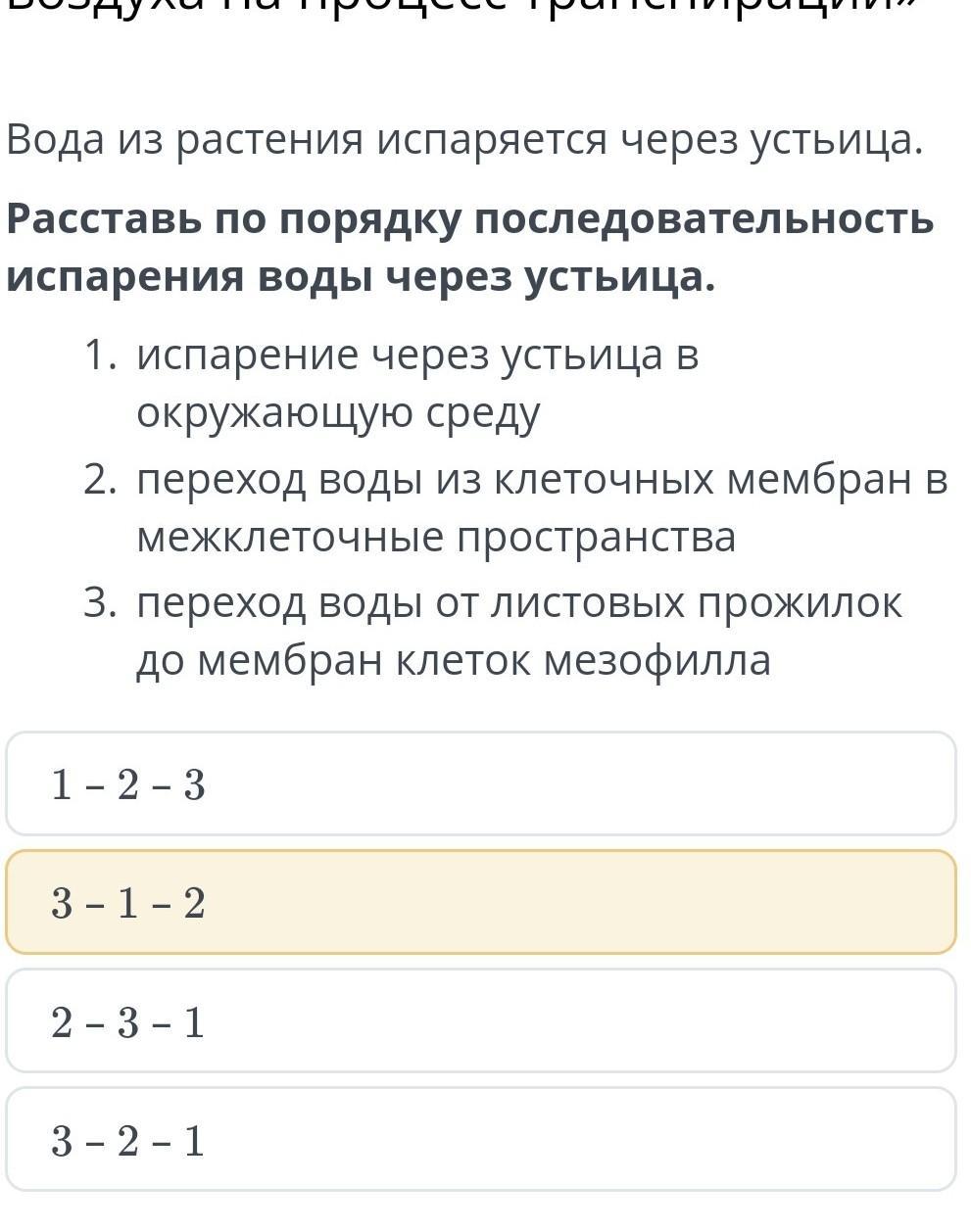This screenshot has width=971, height=1232.
Task: Click list number '1.' marker
Action: 102,355
